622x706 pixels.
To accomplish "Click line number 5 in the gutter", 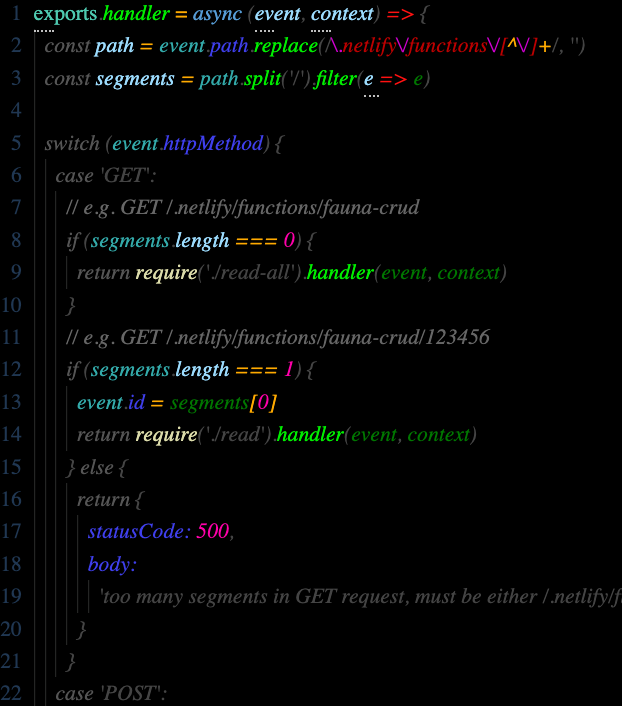I will pyautogui.click(x=16, y=144).
